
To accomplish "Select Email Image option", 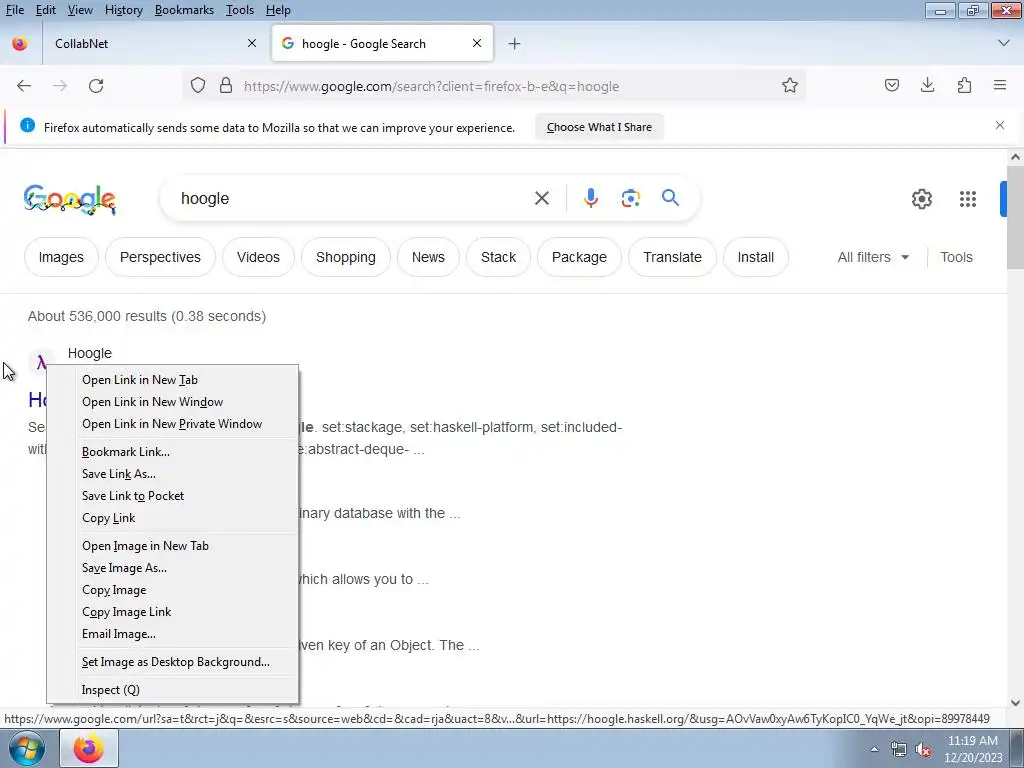I will coord(172,634).
